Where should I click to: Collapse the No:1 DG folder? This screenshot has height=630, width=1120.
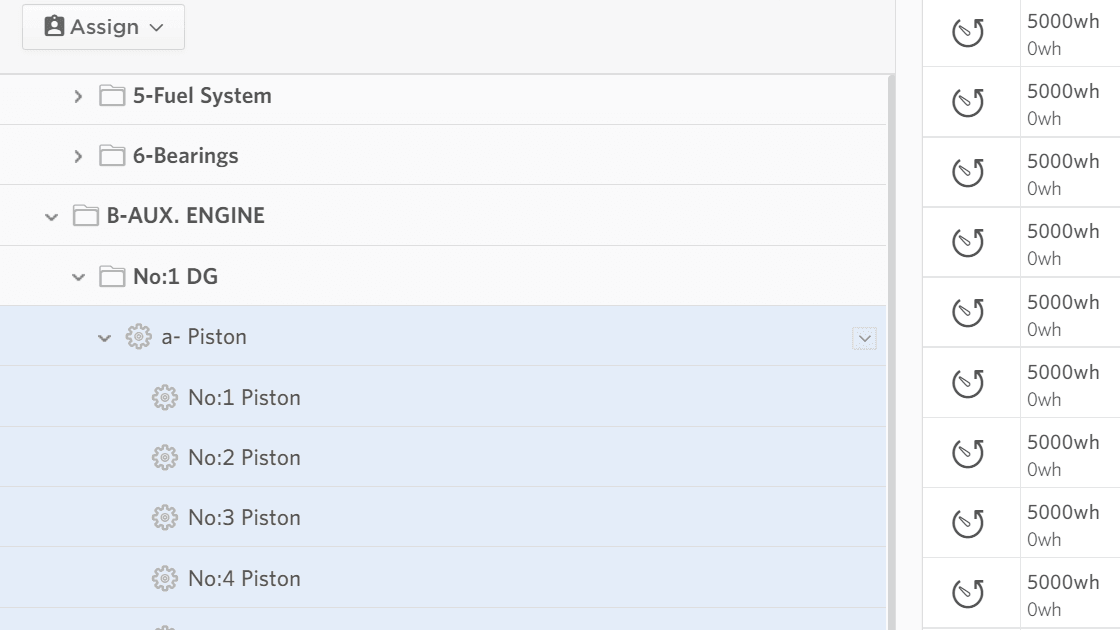79,275
